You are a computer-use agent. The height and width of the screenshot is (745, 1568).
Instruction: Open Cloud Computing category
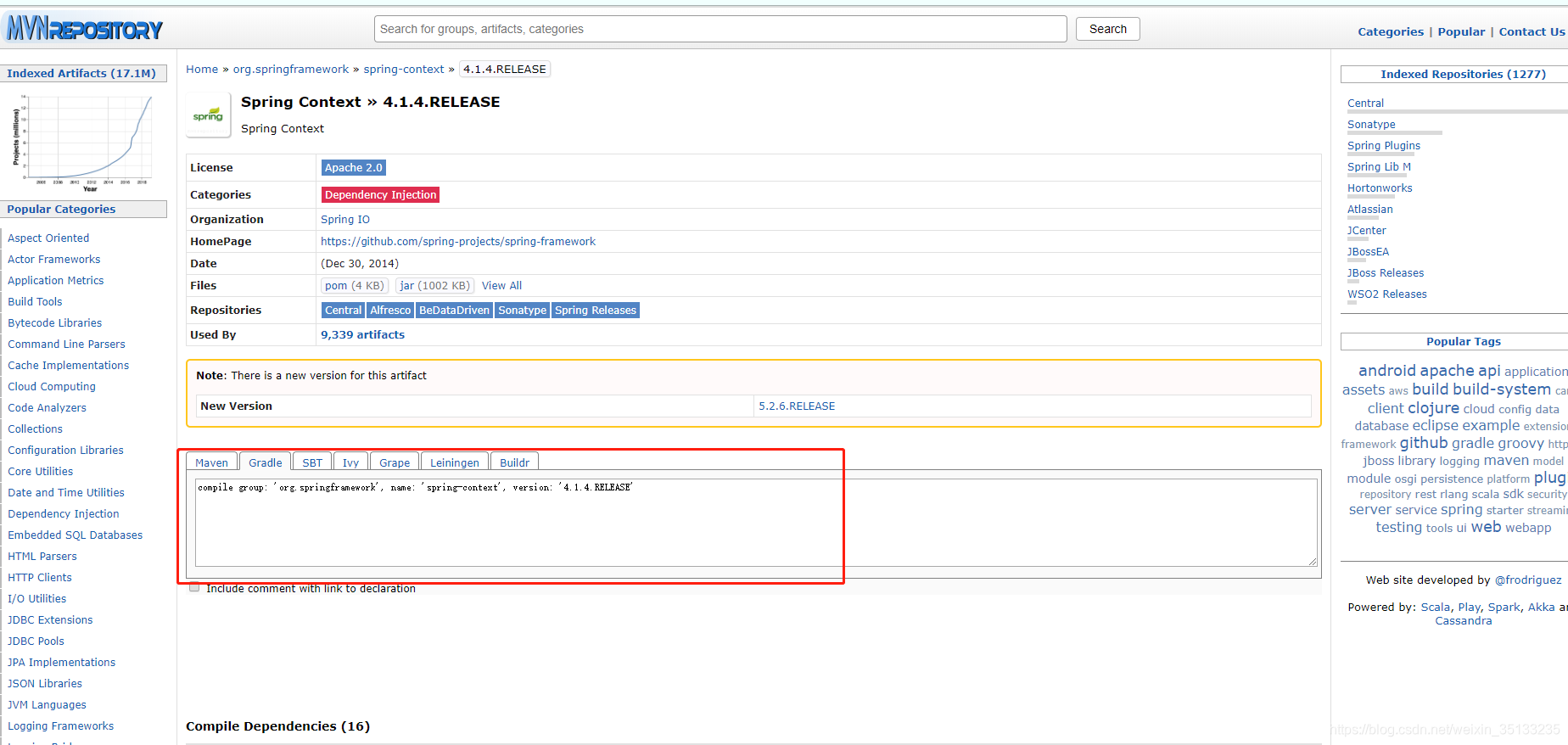point(52,387)
